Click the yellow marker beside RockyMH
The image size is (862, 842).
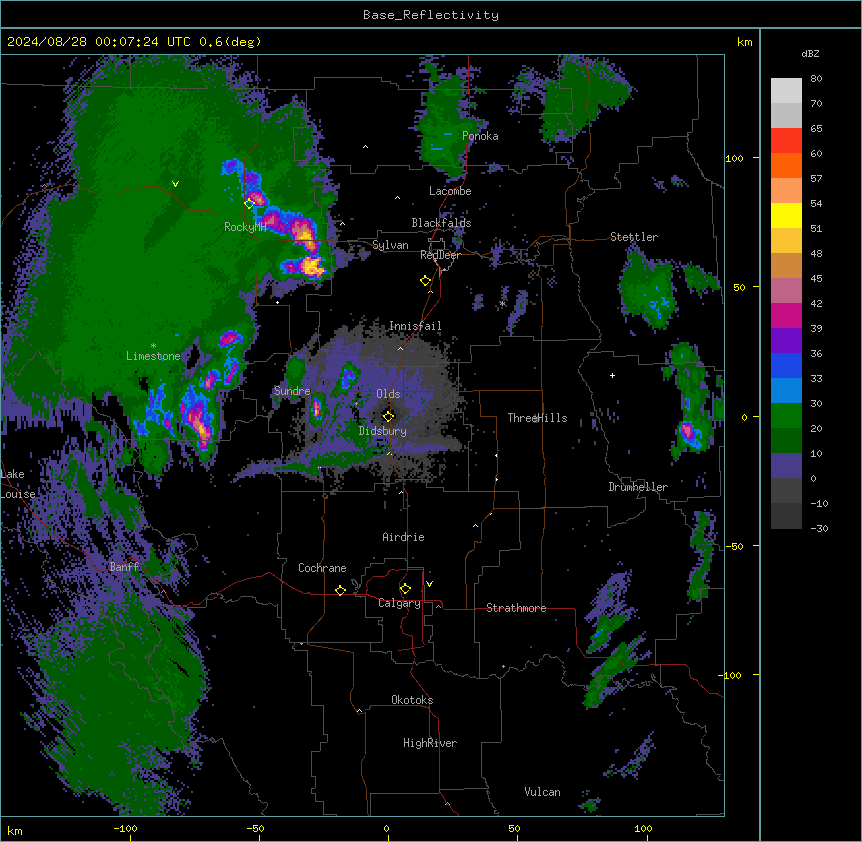[249, 204]
